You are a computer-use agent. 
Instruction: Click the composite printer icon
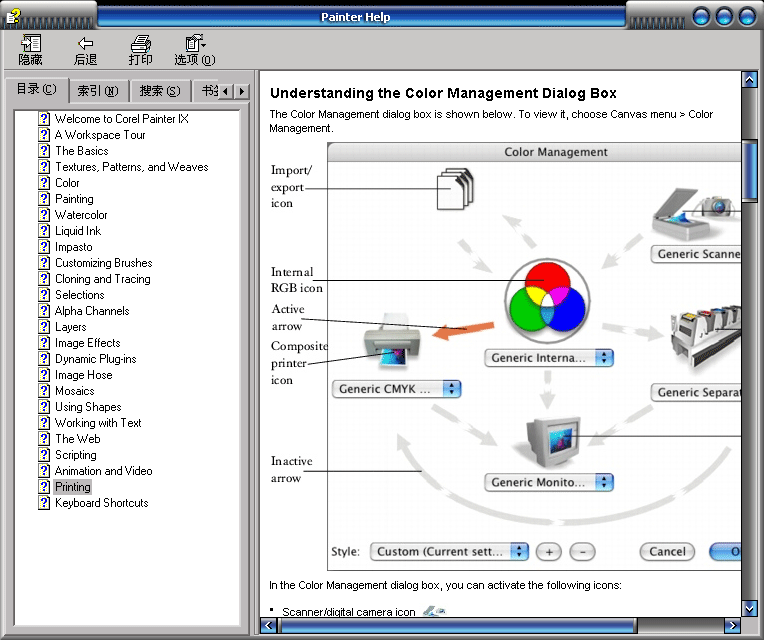pos(392,341)
